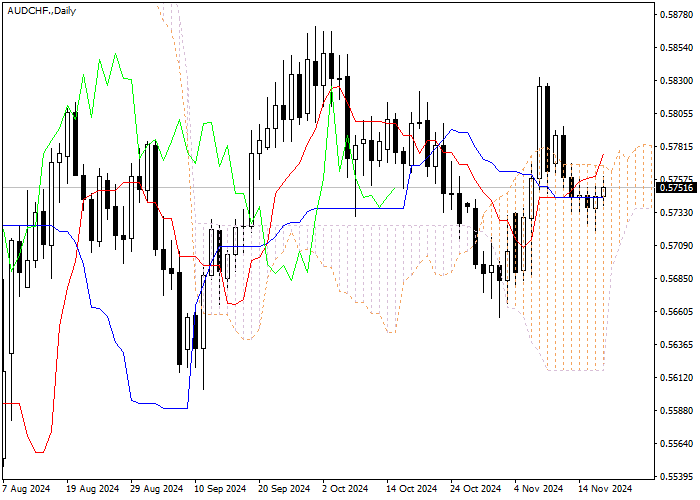Viewport: 700px width, 500px height.
Task: Click the 0.56365 price axis label
Action: click(x=677, y=345)
